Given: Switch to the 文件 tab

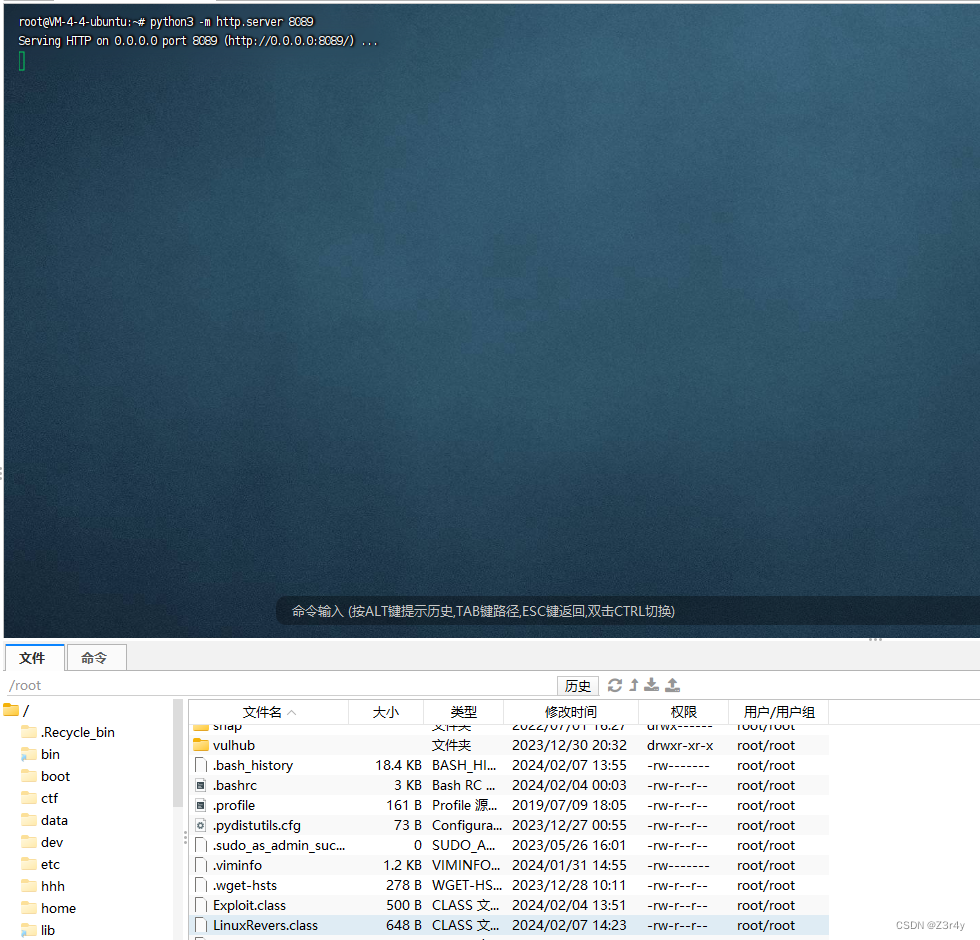Looking at the screenshot, I should [34, 658].
